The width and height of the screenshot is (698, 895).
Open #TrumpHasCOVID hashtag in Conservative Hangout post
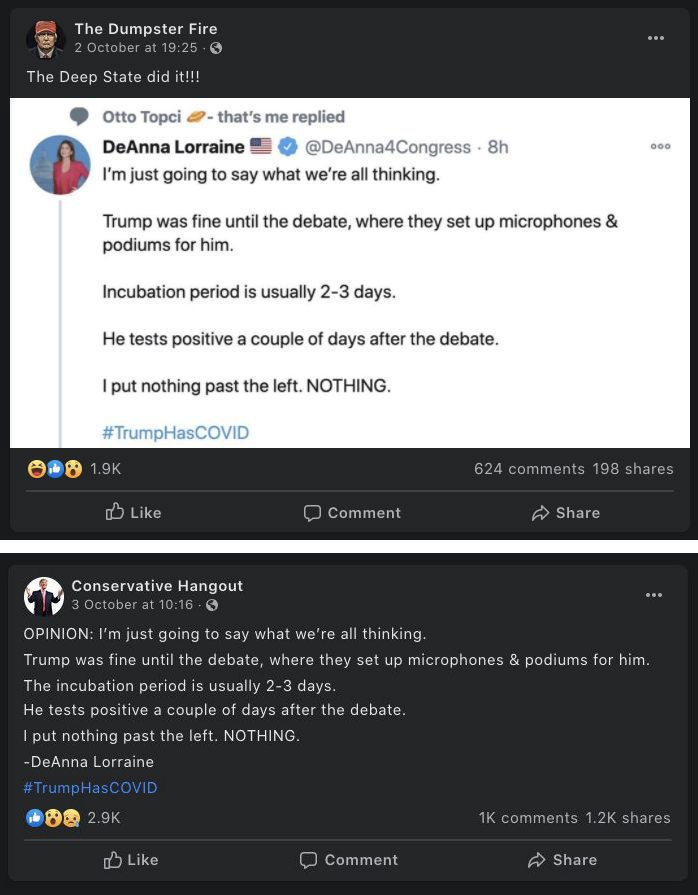(90, 788)
